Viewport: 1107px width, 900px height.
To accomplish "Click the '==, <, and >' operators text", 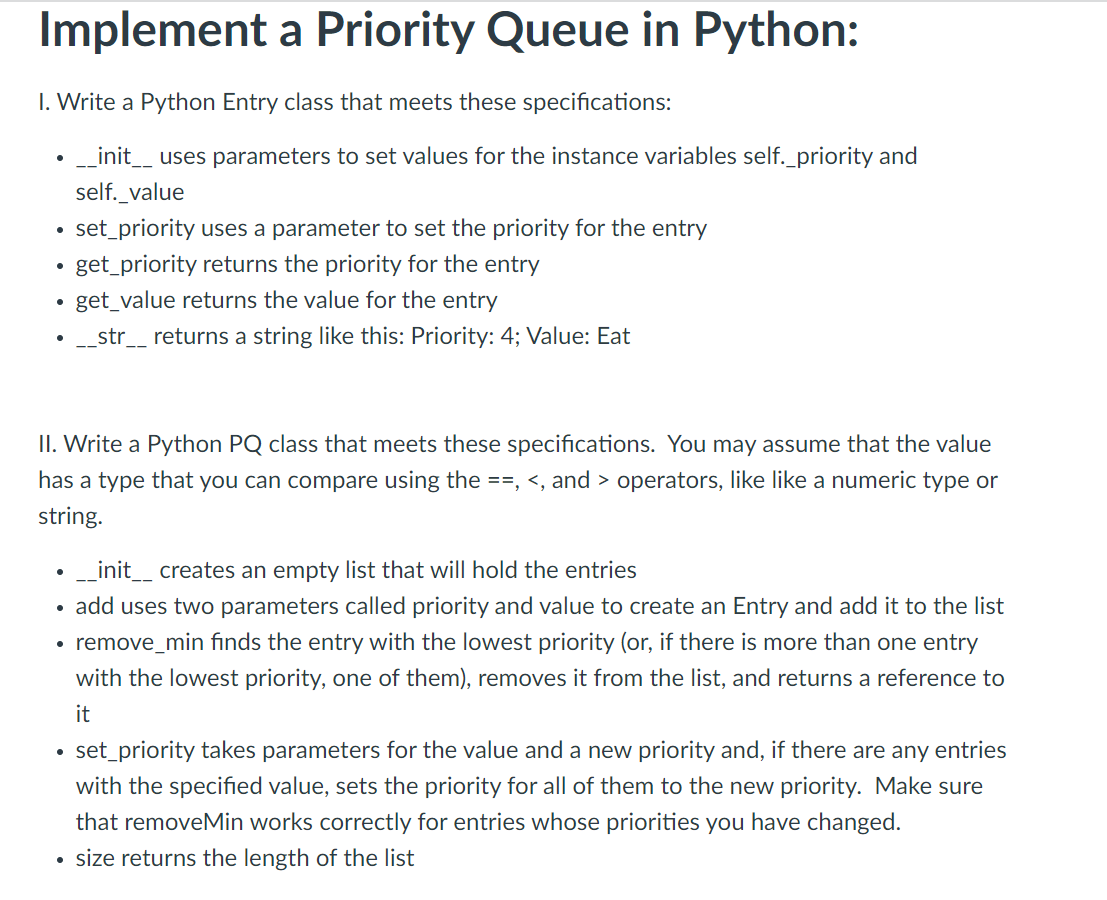I will [548, 481].
